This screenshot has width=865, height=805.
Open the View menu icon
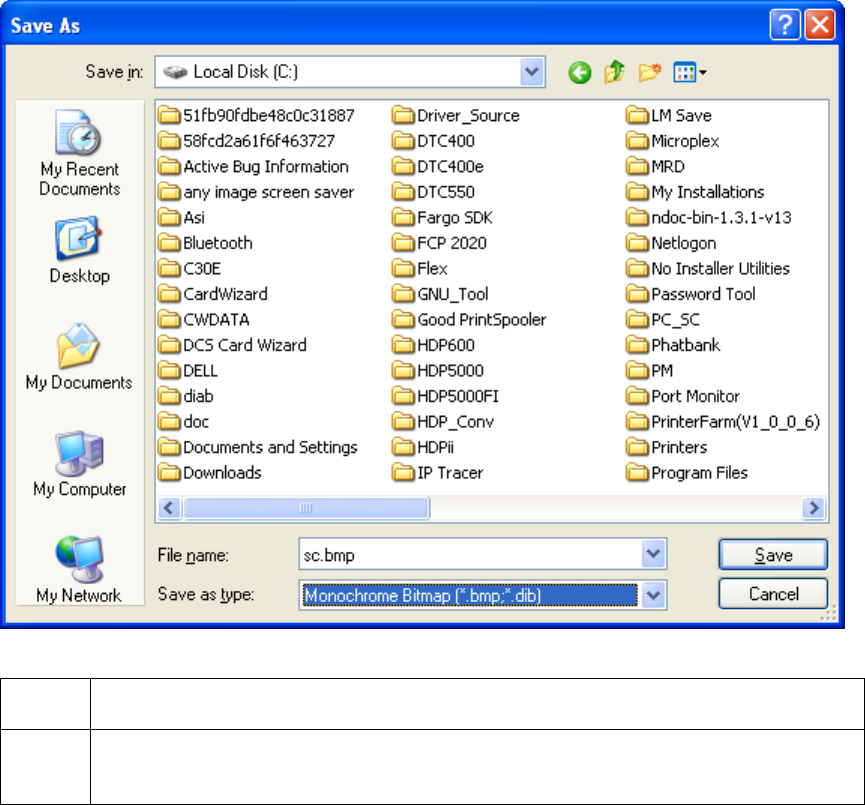(x=690, y=72)
